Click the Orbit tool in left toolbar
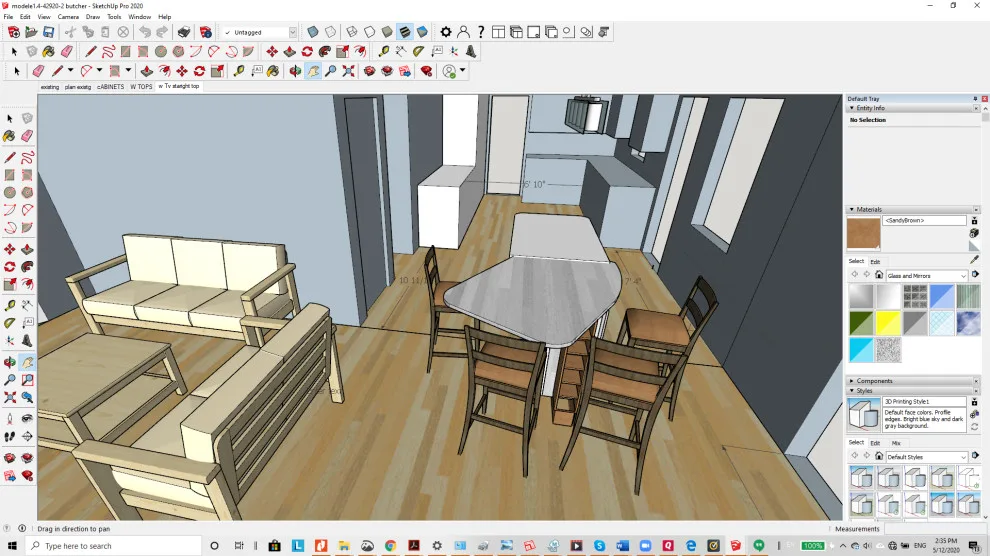This screenshot has width=990, height=556. point(9,362)
